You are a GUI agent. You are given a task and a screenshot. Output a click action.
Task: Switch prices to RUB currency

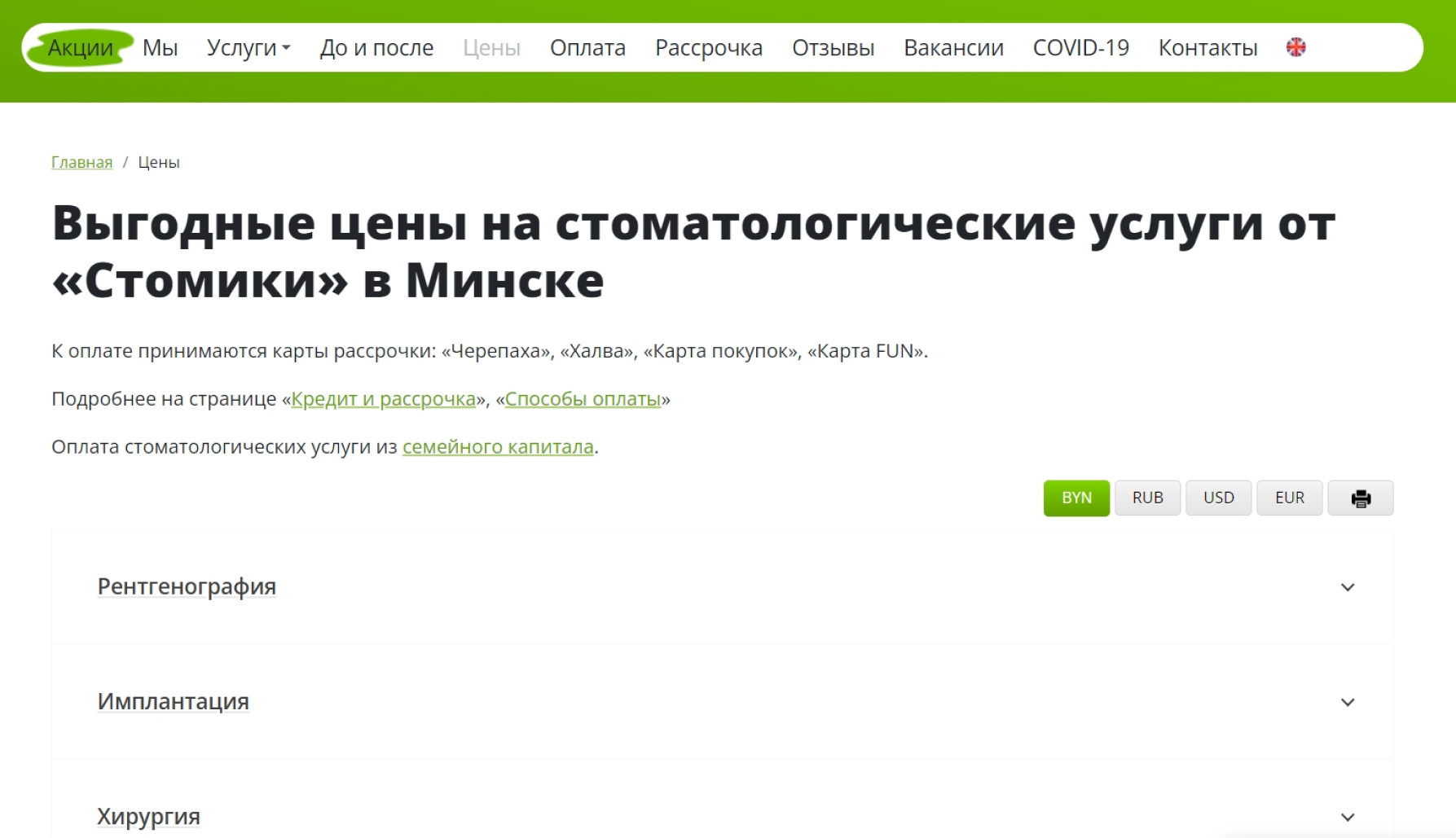1147,498
